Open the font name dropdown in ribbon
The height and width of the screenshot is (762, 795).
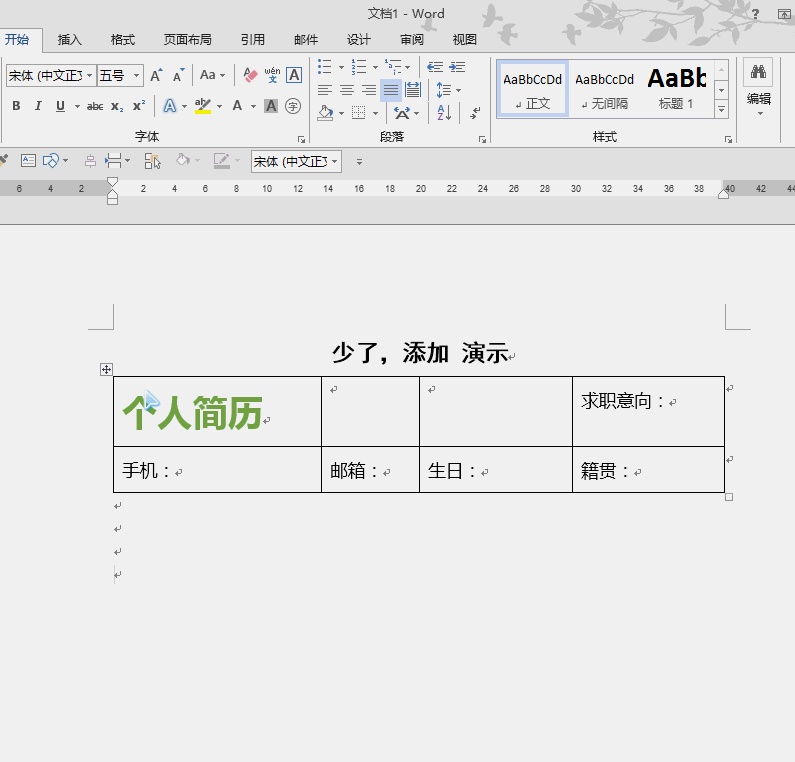click(90, 76)
